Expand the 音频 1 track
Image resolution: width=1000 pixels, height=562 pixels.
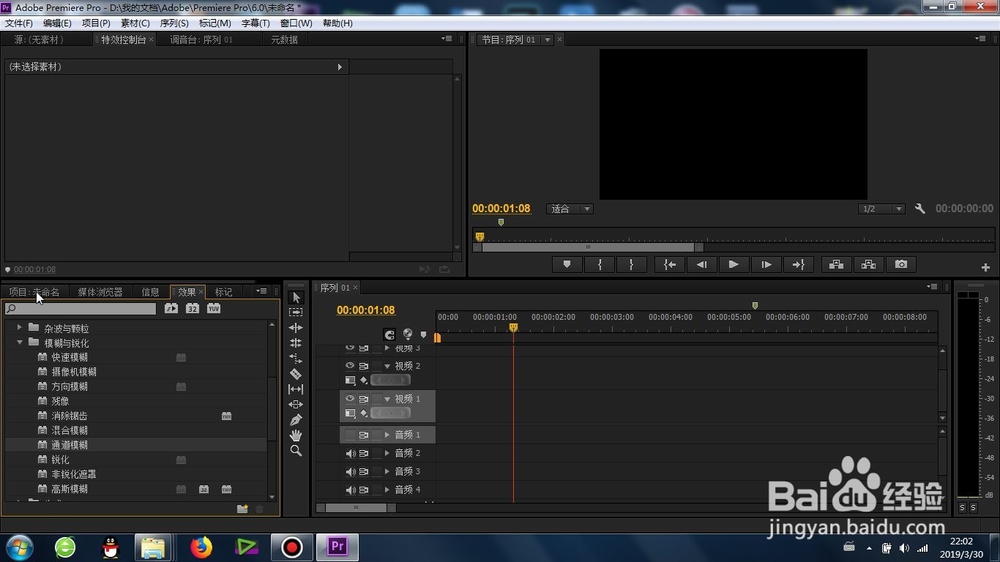point(387,435)
